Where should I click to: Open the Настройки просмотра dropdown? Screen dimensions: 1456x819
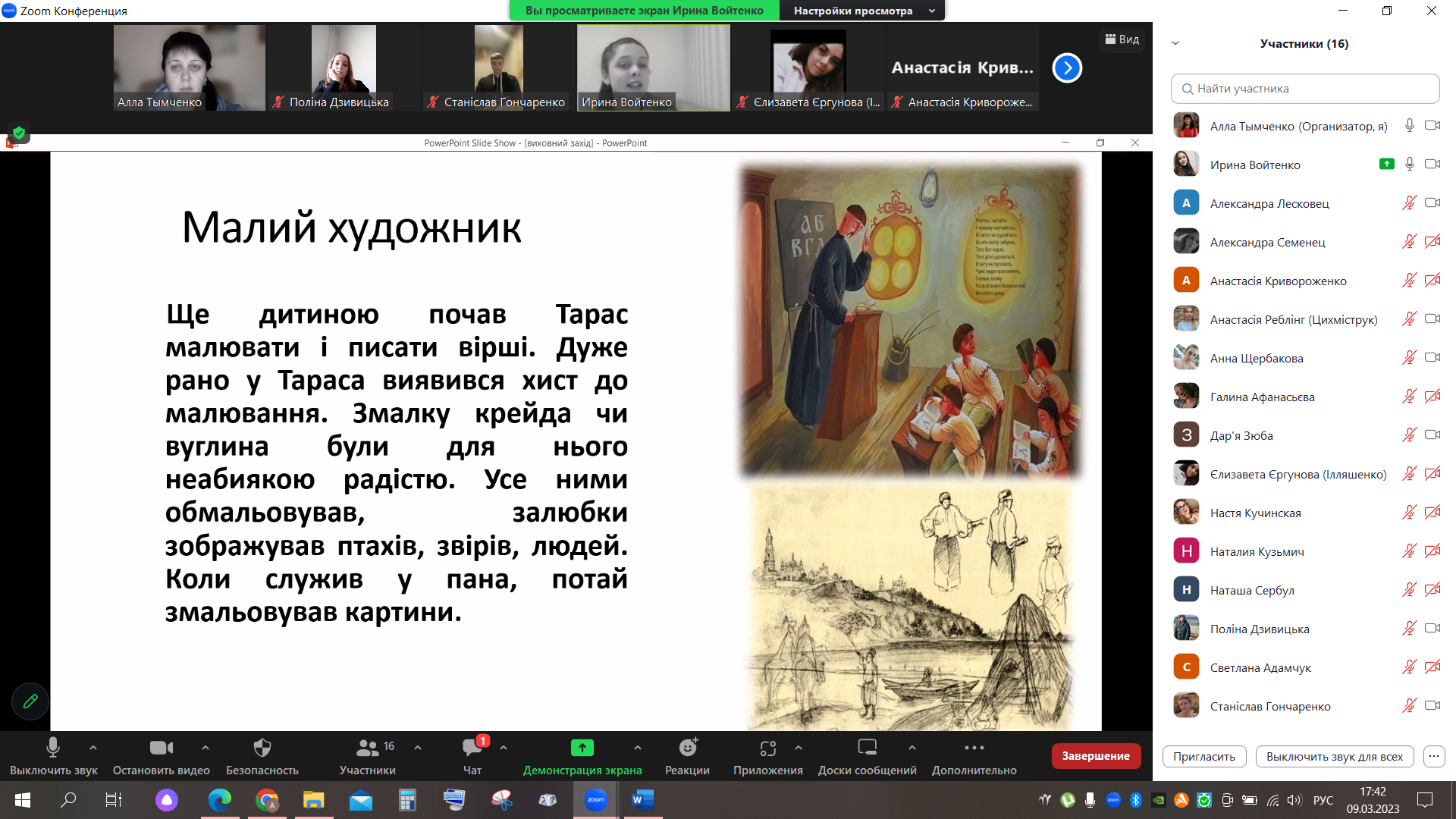[862, 11]
